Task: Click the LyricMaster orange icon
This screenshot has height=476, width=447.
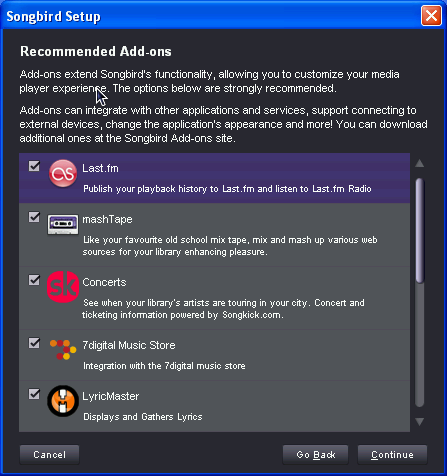Action: click(x=63, y=401)
